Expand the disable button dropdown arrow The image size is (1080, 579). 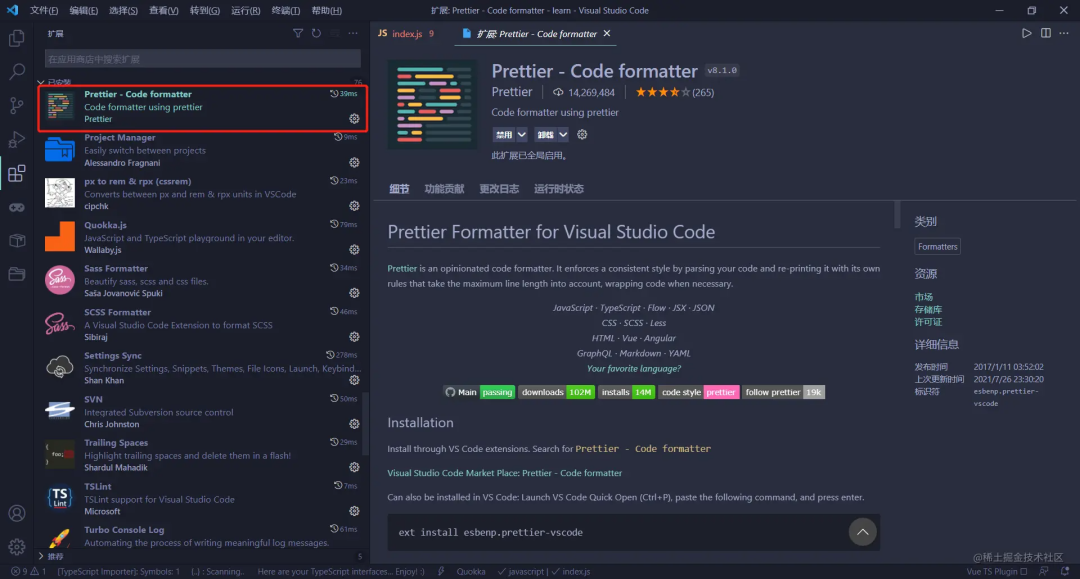pos(521,134)
